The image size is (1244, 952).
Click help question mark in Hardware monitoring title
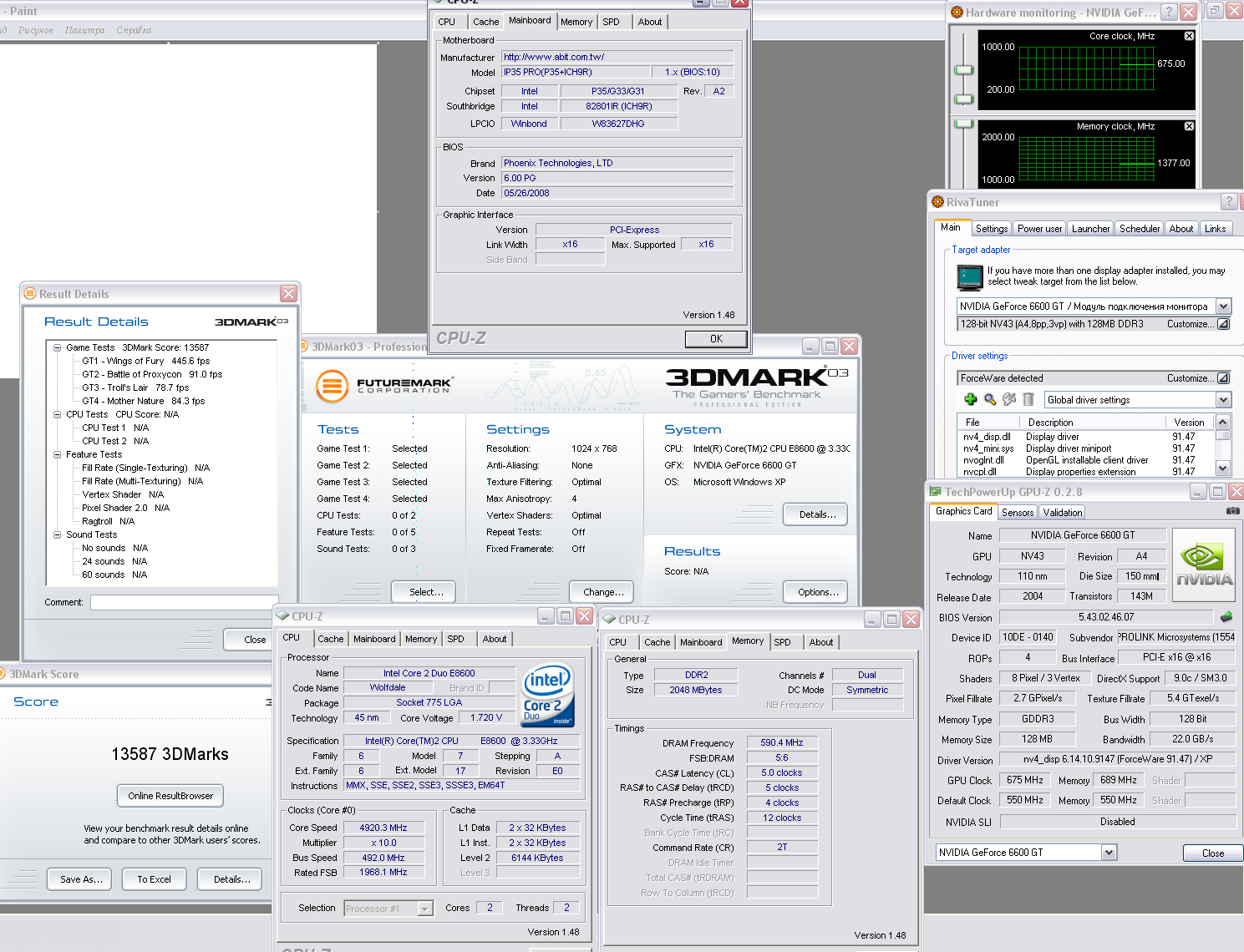point(1169,12)
